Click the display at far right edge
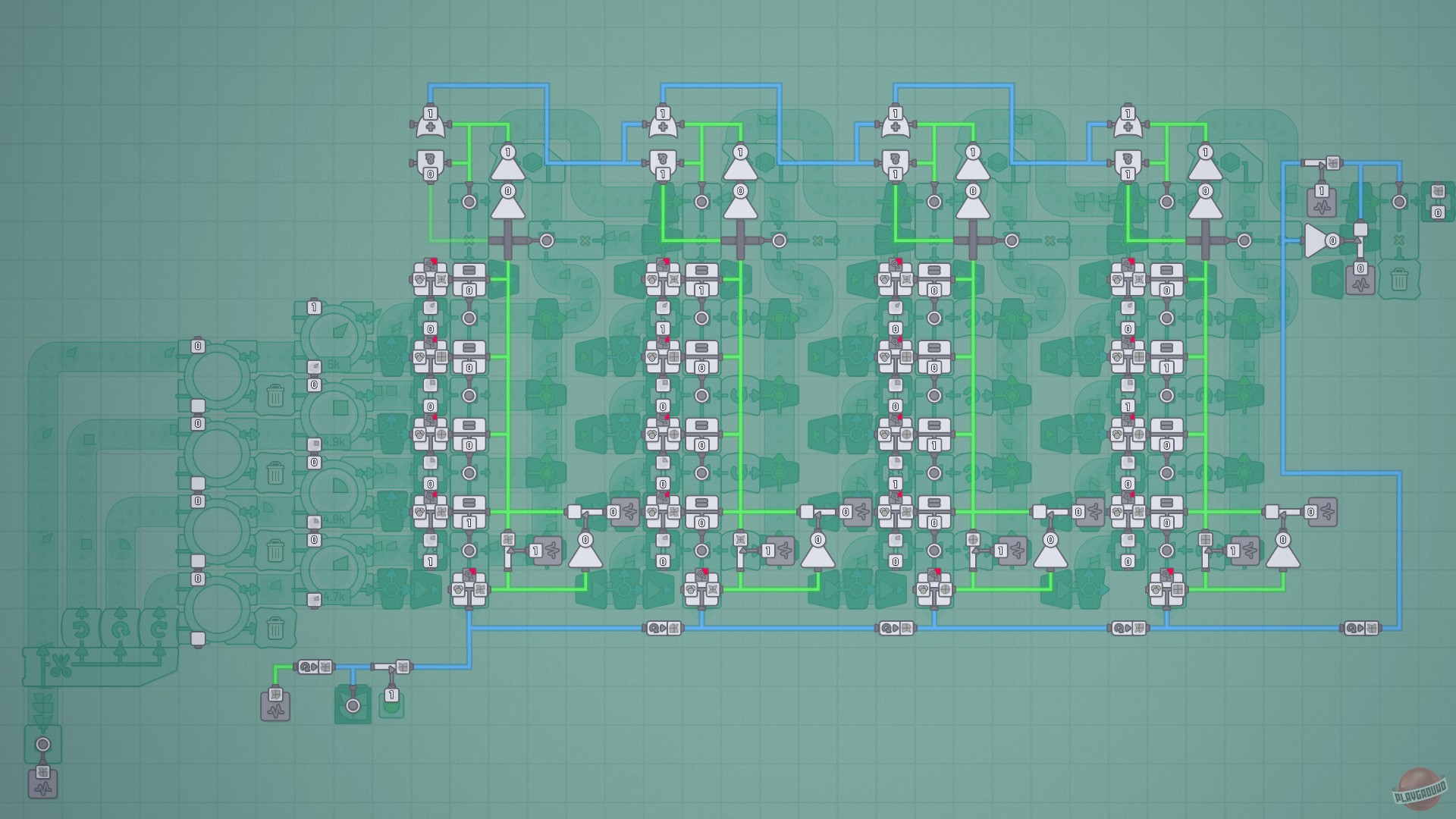Screen dimensions: 1456x819 pyautogui.click(x=1437, y=200)
